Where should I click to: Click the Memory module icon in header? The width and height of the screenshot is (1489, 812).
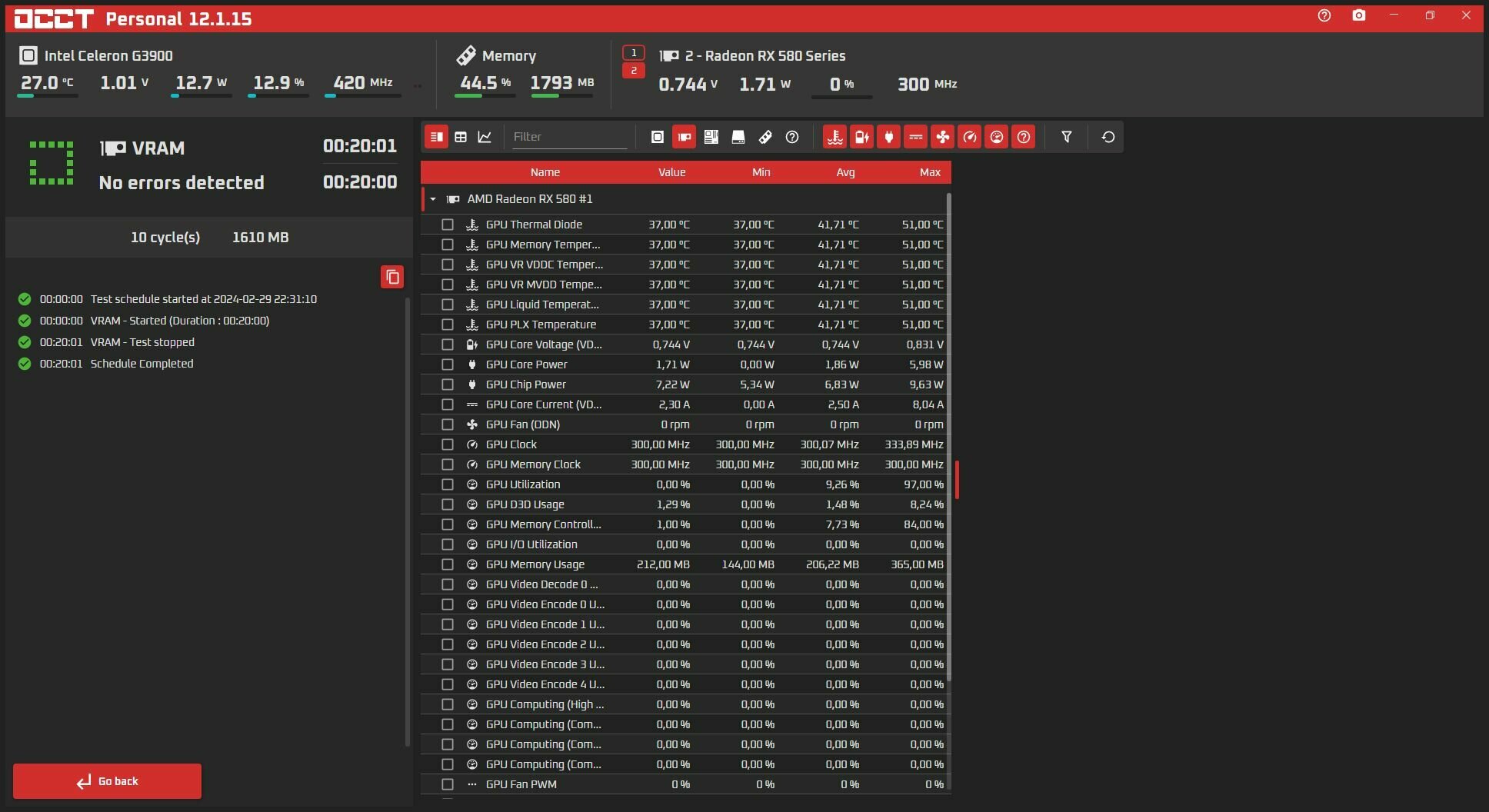pos(466,55)
